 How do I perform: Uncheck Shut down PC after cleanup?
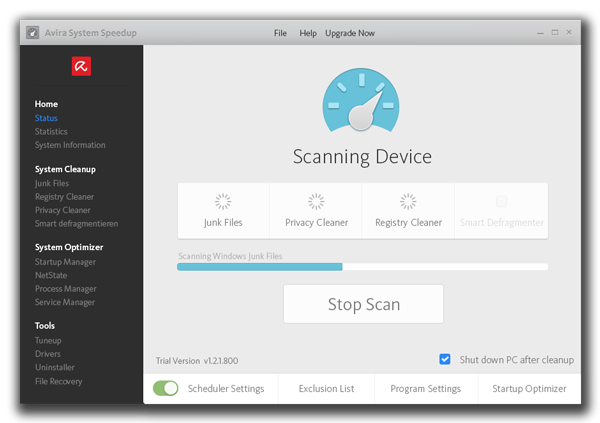coord(445,359)
